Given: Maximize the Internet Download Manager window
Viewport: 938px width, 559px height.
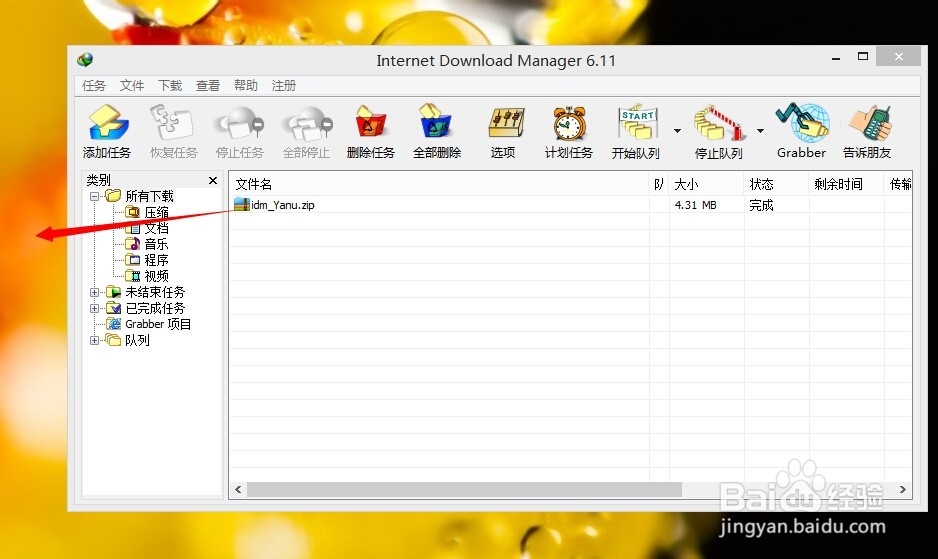Looking at the screenshot, I should click(863, 57).
